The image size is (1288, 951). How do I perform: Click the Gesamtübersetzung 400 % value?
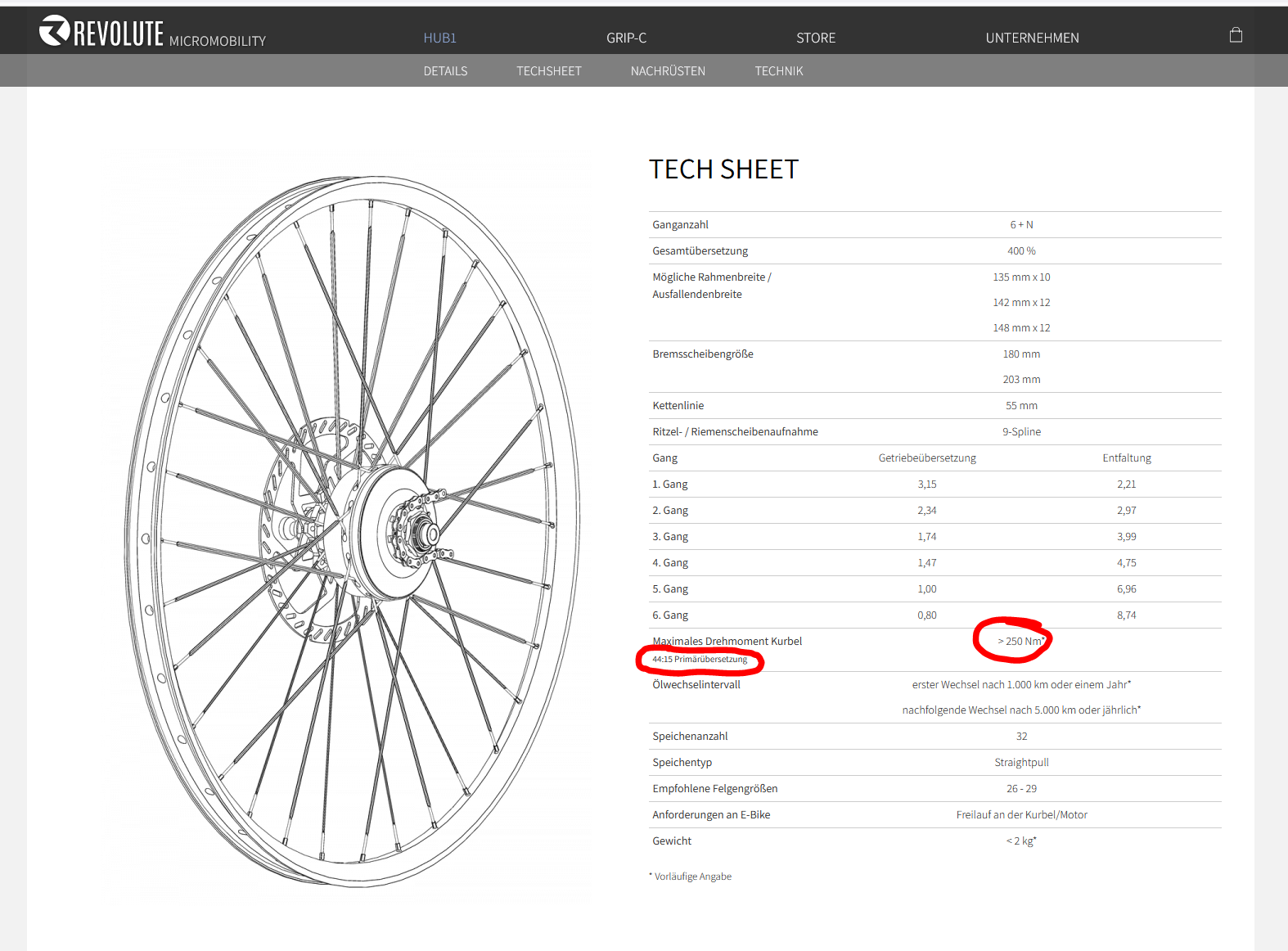point(1021,251)
